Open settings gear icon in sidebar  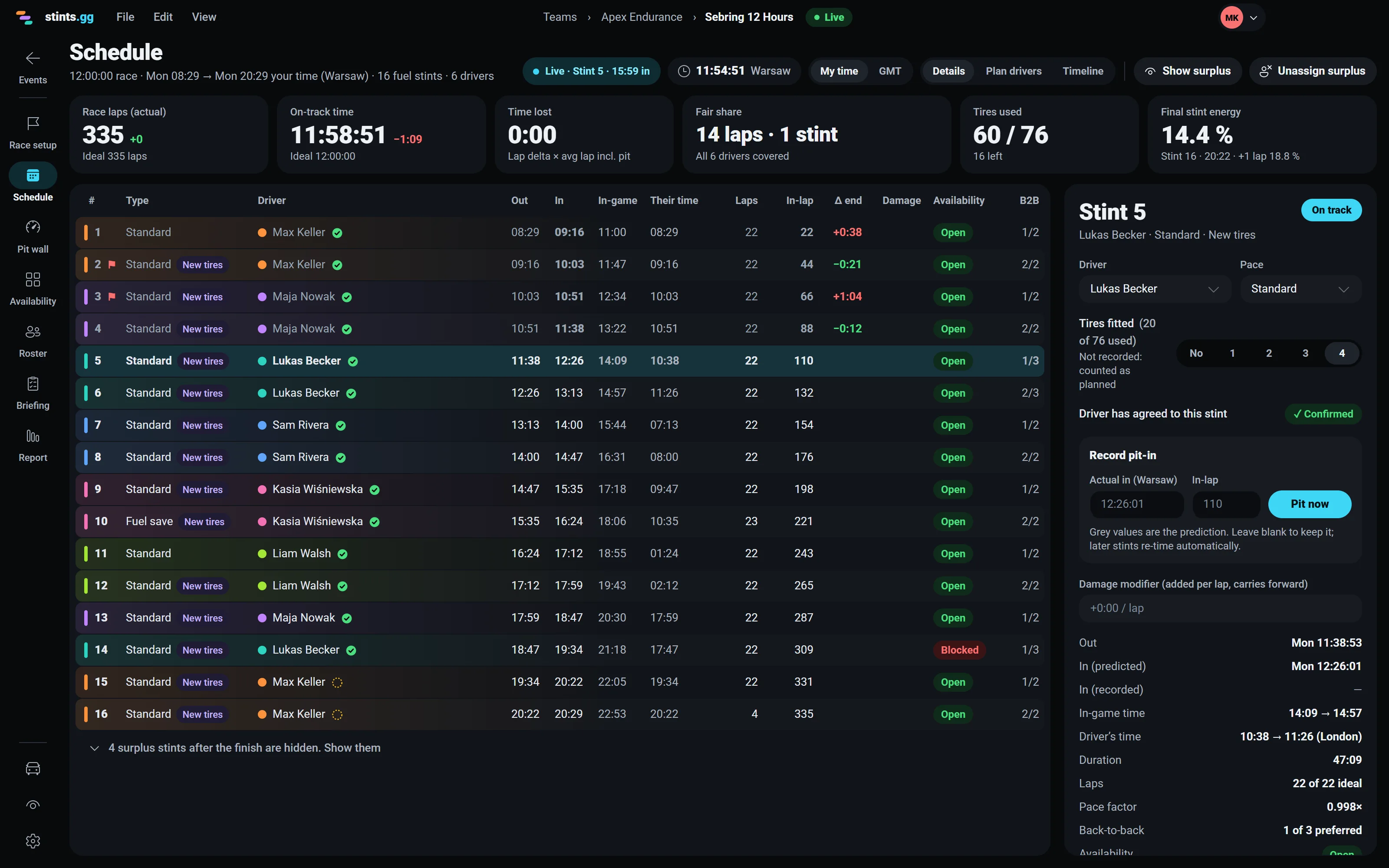[x=33, y=841]
